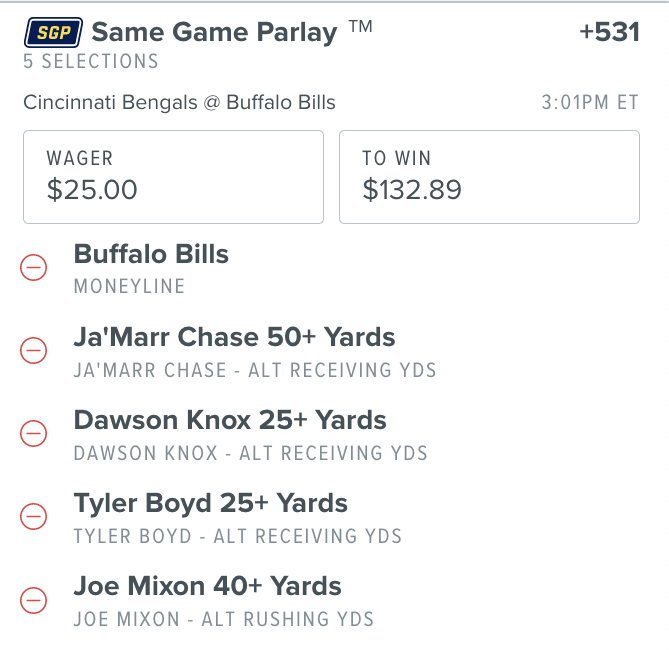Click the Same Game Parlay title
Viewport: 669px width, 650px height.
(x=214, y=32)
